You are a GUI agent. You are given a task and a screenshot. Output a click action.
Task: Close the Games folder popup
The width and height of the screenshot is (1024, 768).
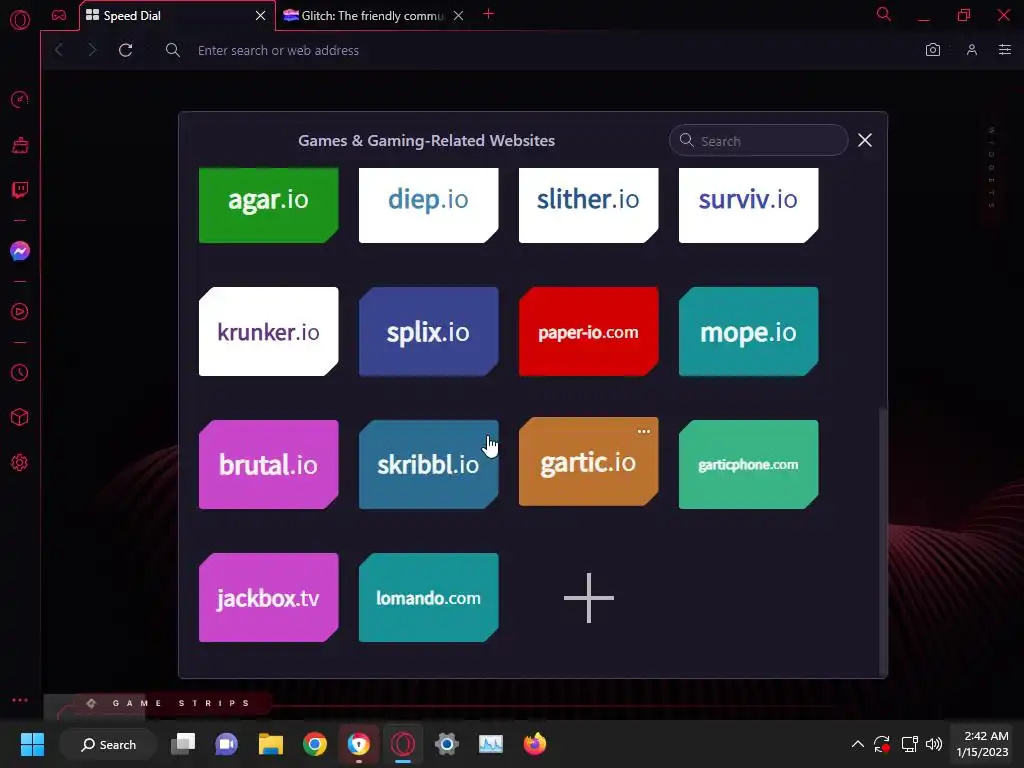click(x=865, y=140)
